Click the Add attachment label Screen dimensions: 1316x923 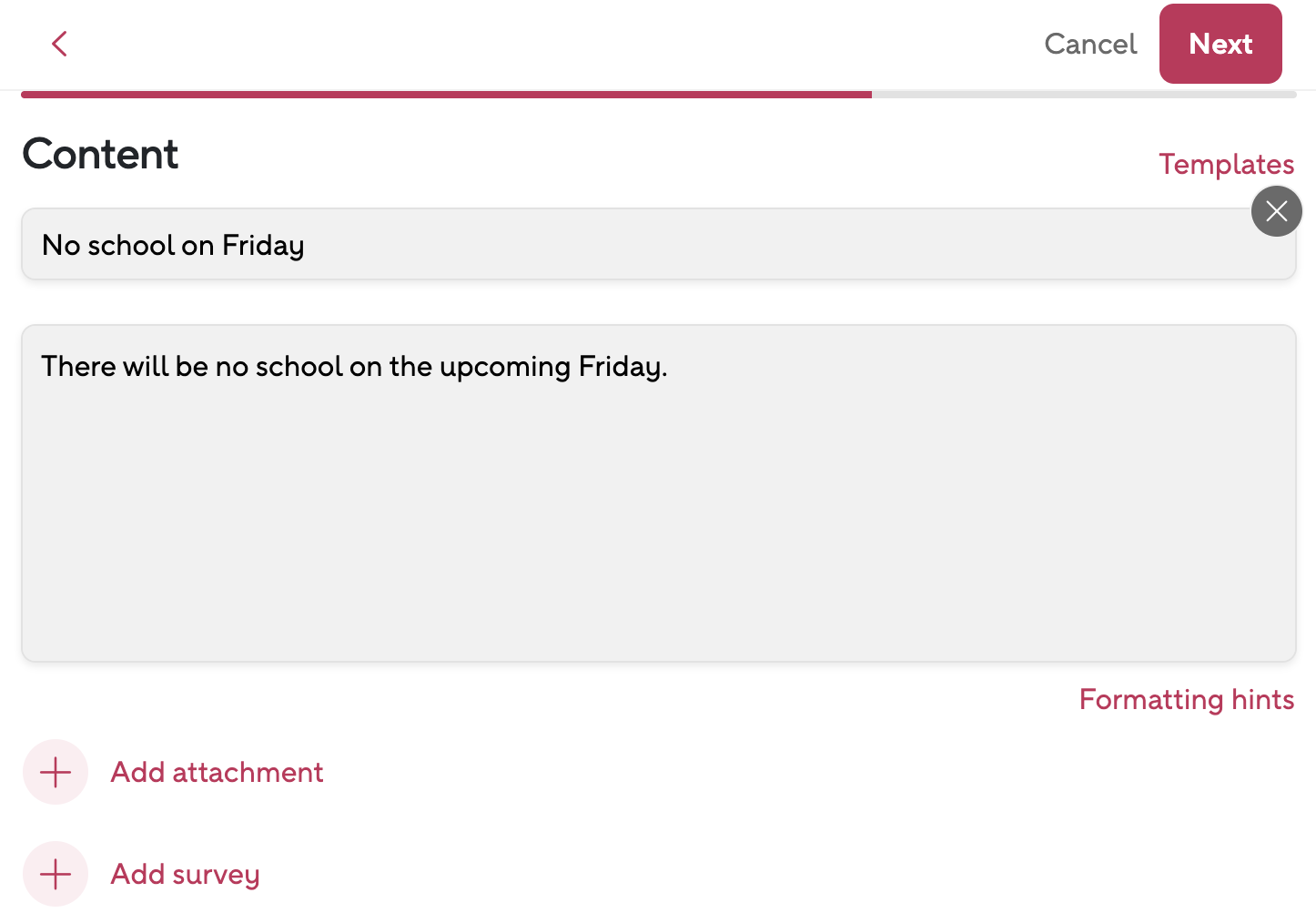pos(217,772)
